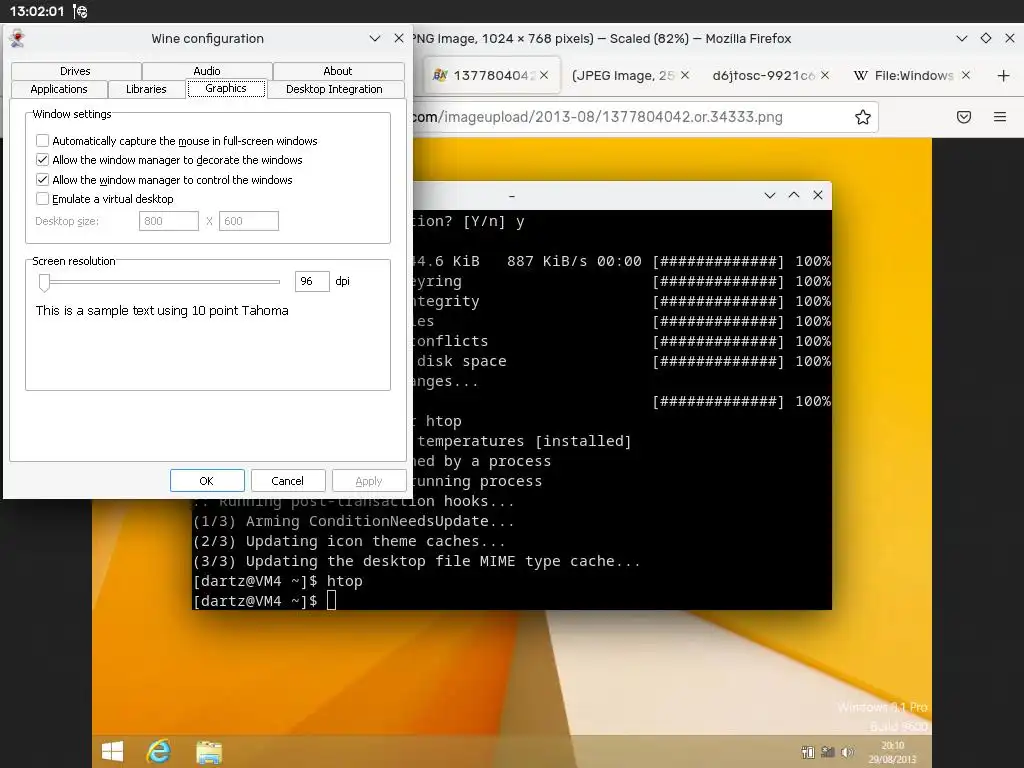Viewport: 1024px width, 768px height.
Task: Confirm settings with the OK button
Action: [x=207, y=481]
